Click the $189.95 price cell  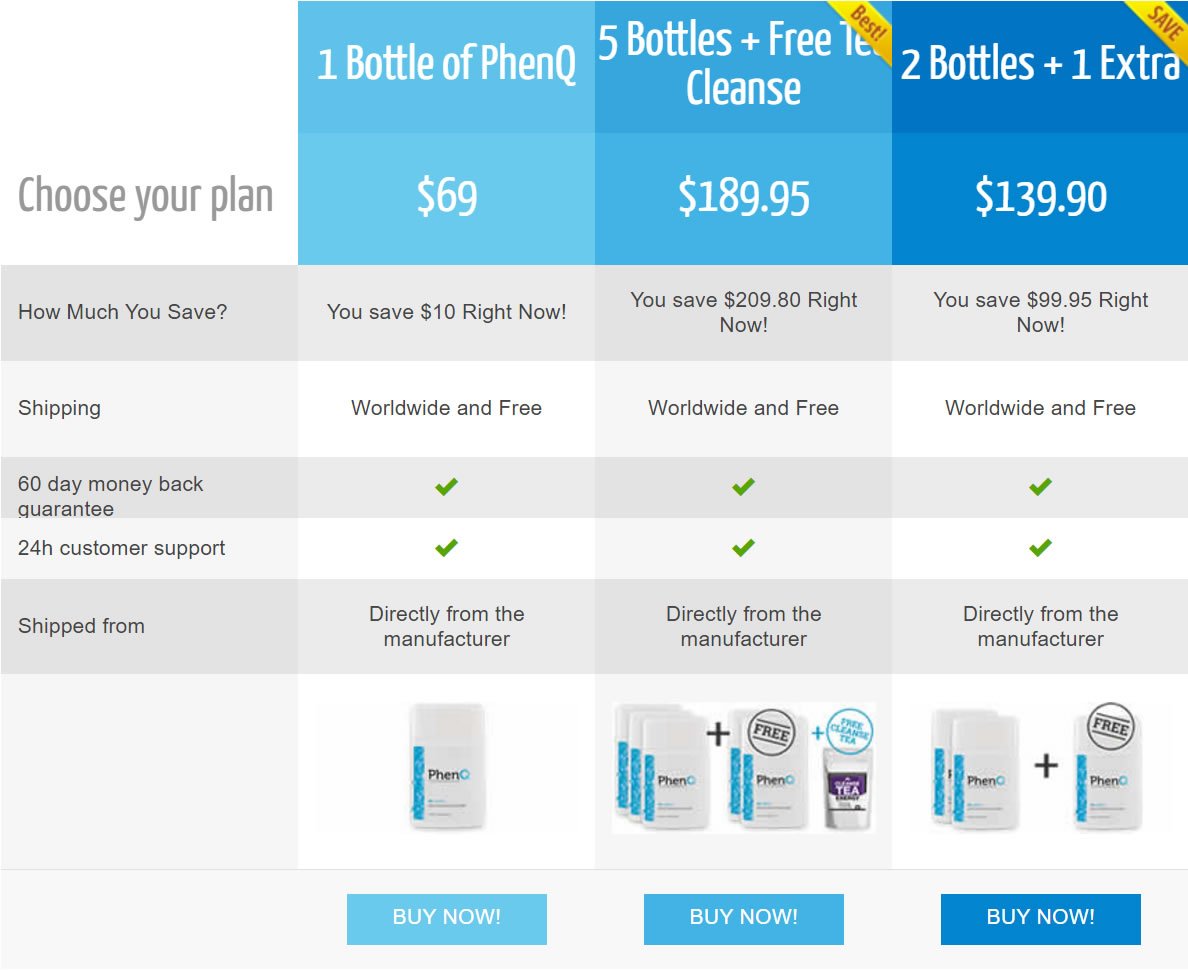click(x=743, y=199)
